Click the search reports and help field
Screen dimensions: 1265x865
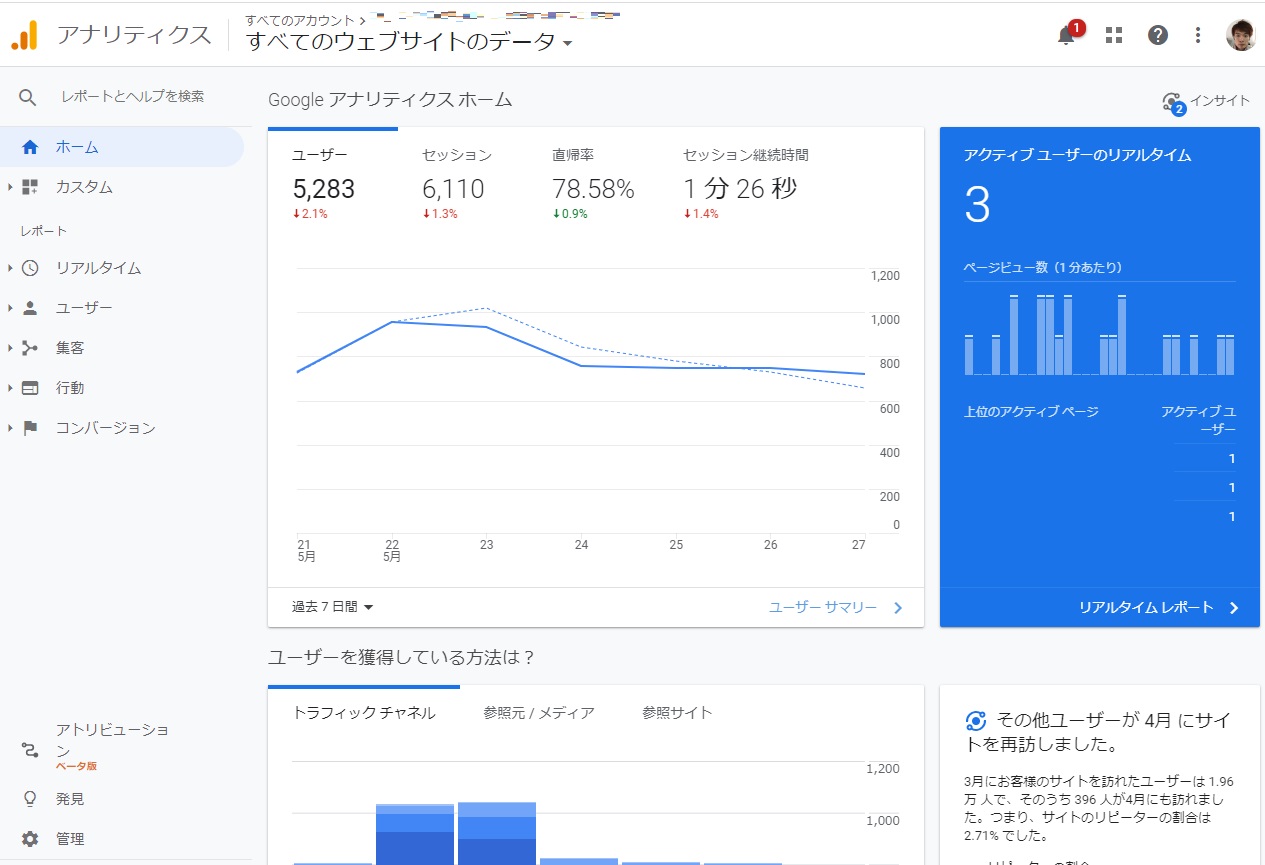click(132, 97)
